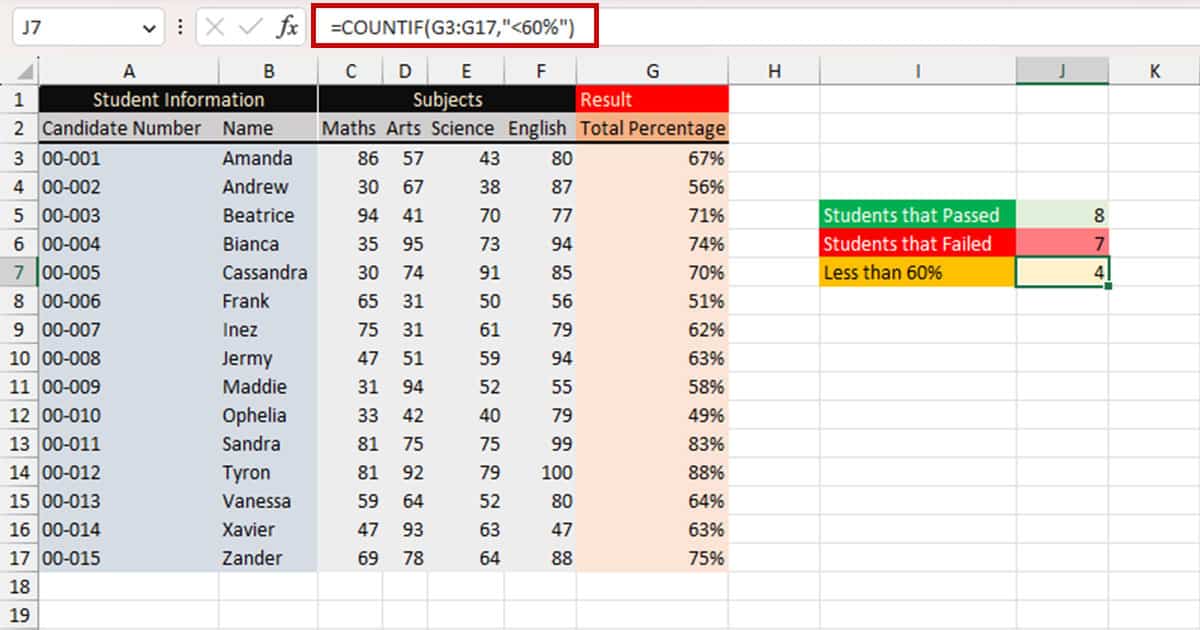Select the Name Box showing J7
Image resolution: width=1200 pixels, height=630 pixels.
coord(70,27)
